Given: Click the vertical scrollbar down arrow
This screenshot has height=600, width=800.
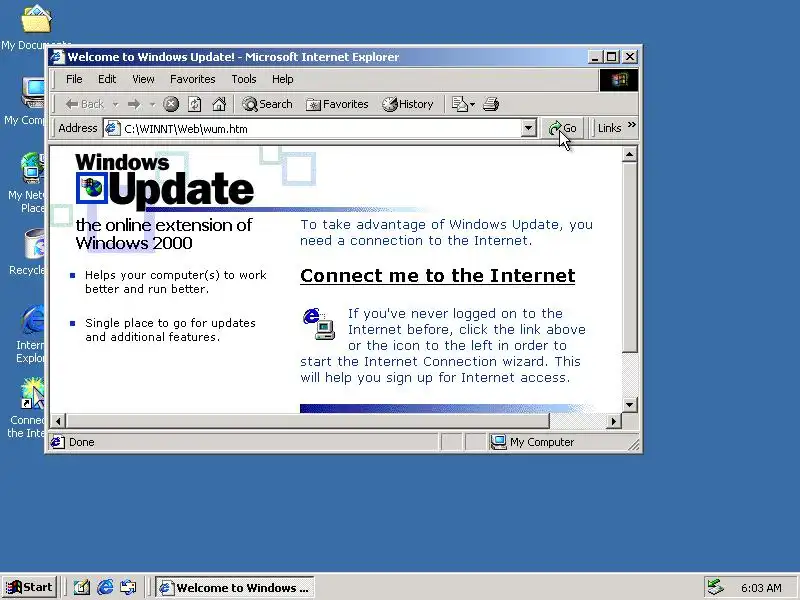Looking at the screenshot, I should pyautogui.click(x=630, y=405).
